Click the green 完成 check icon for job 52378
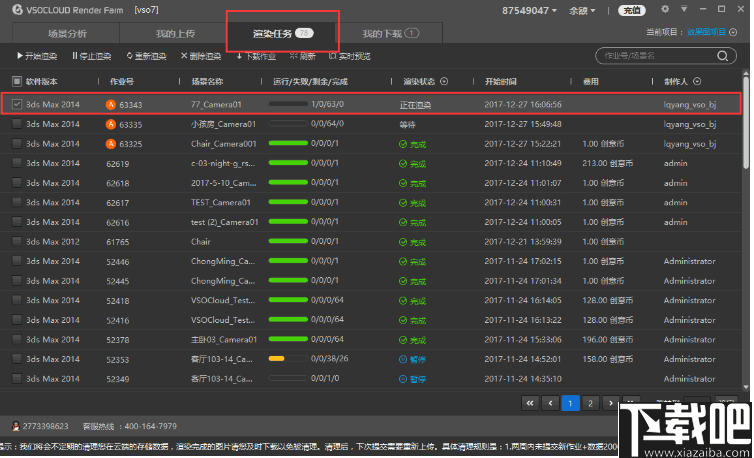754x458 pixels. coord(403,340)
